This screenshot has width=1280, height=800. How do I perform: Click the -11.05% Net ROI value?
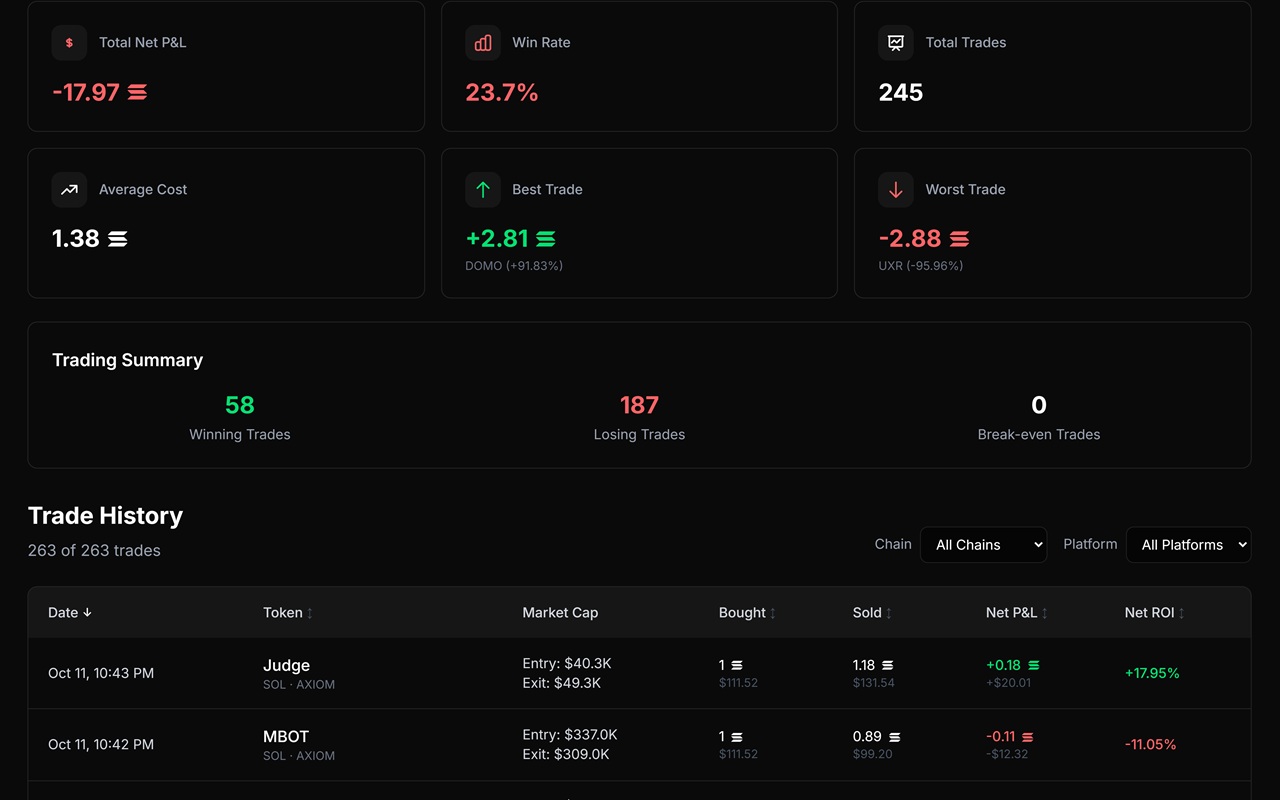pos(1150,745)
